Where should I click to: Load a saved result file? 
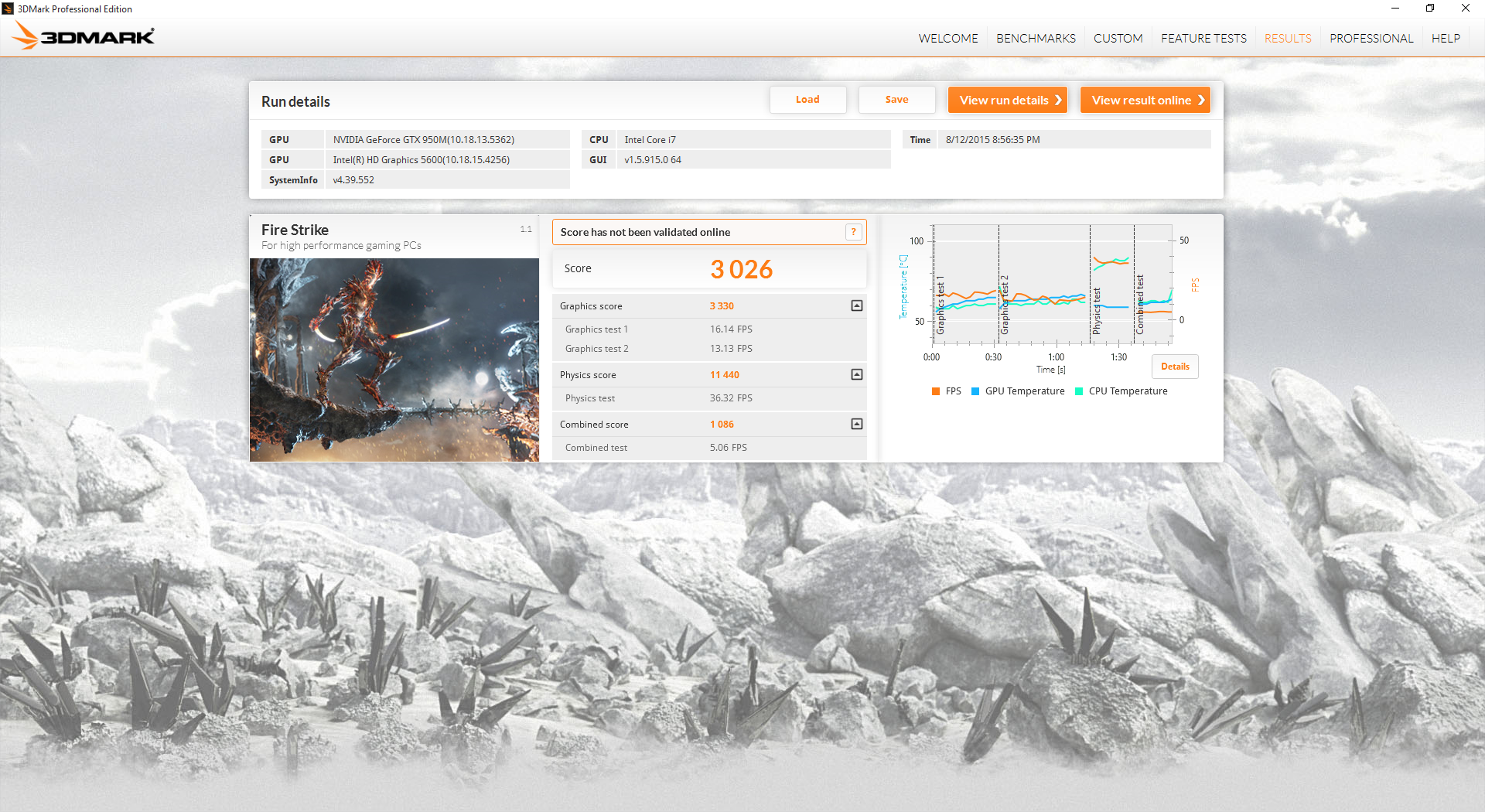click(x=807, y=100)
